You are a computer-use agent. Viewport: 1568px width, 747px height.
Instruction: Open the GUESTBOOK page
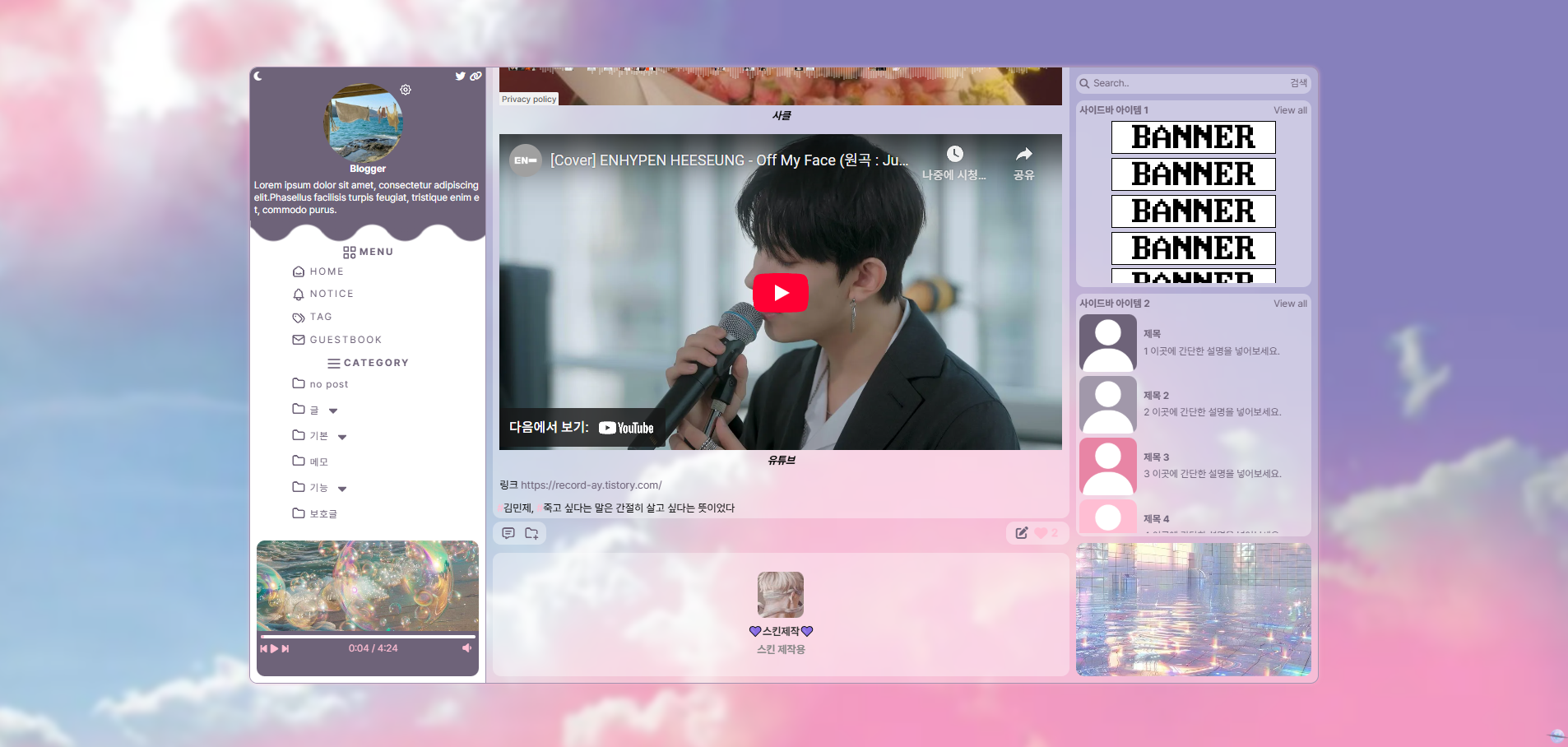[346, 340]
